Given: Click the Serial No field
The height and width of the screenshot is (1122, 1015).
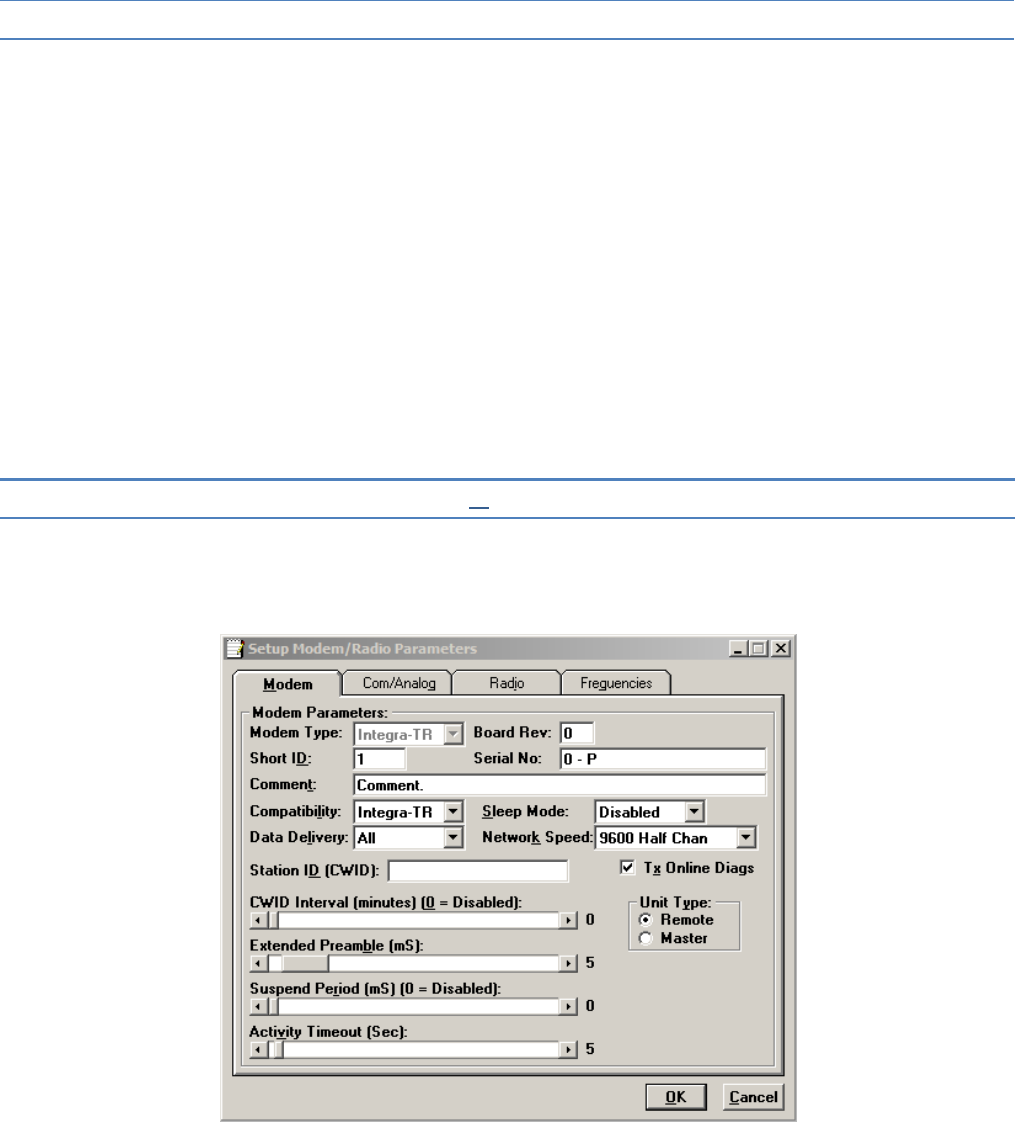Looking at the screenshot, I should pos(663,758).
